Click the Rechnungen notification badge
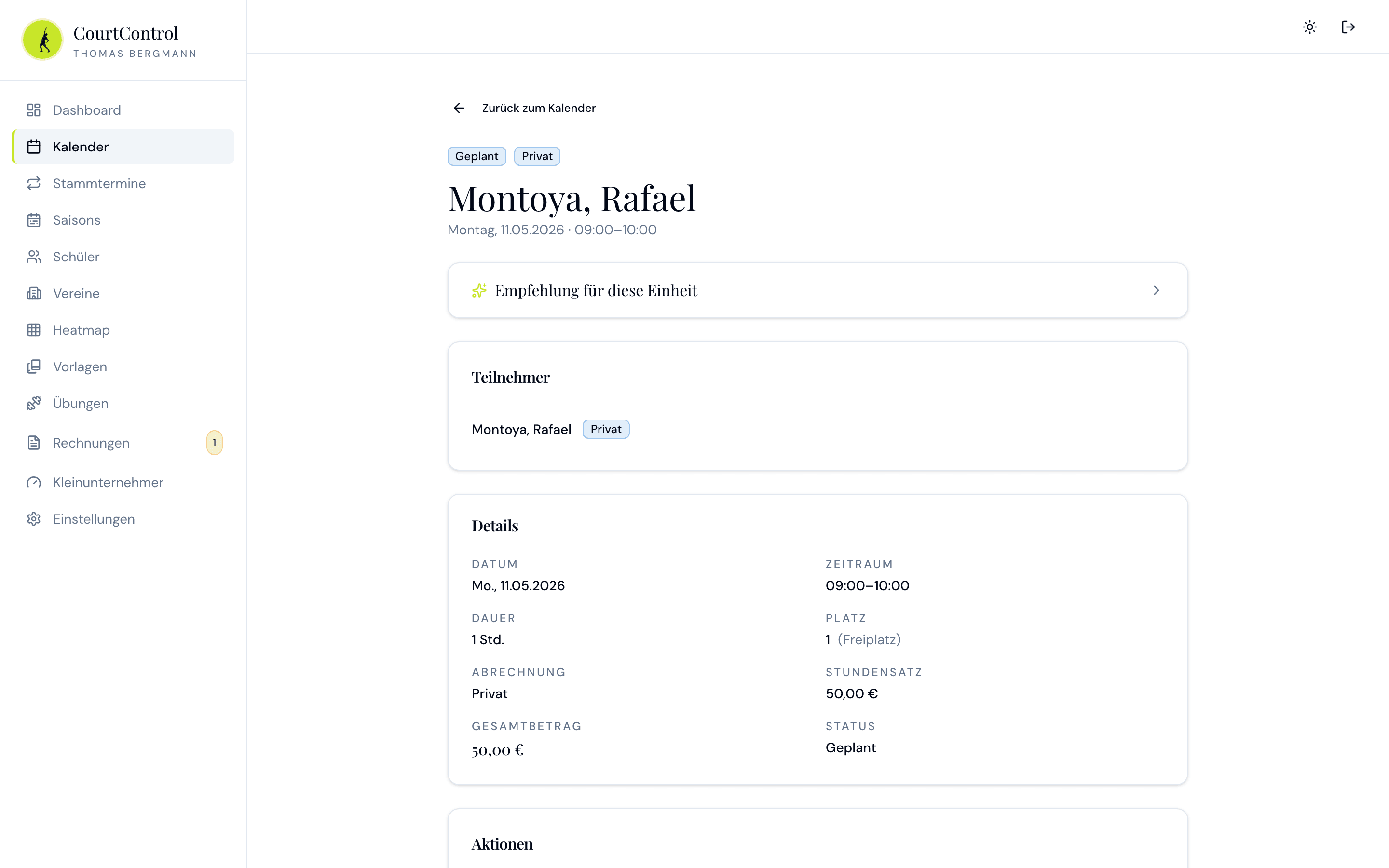 click(x=215, y=443)
